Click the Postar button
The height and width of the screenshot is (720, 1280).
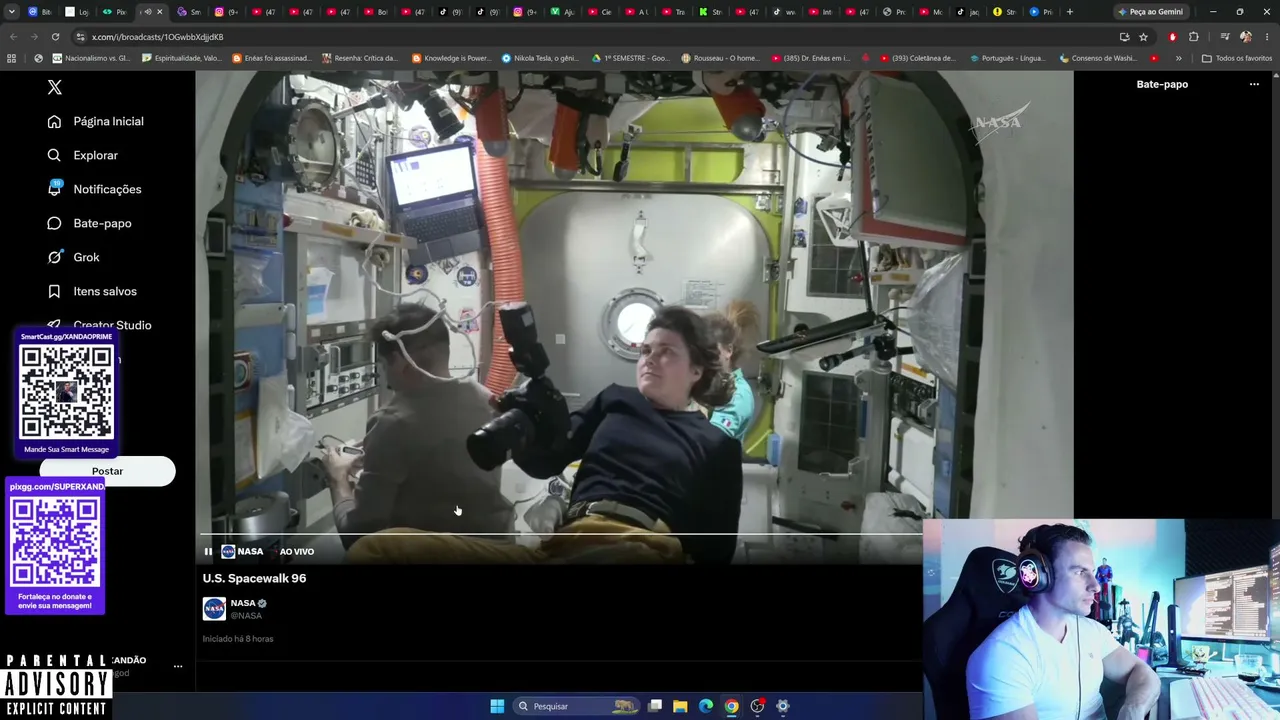[107, 471]
